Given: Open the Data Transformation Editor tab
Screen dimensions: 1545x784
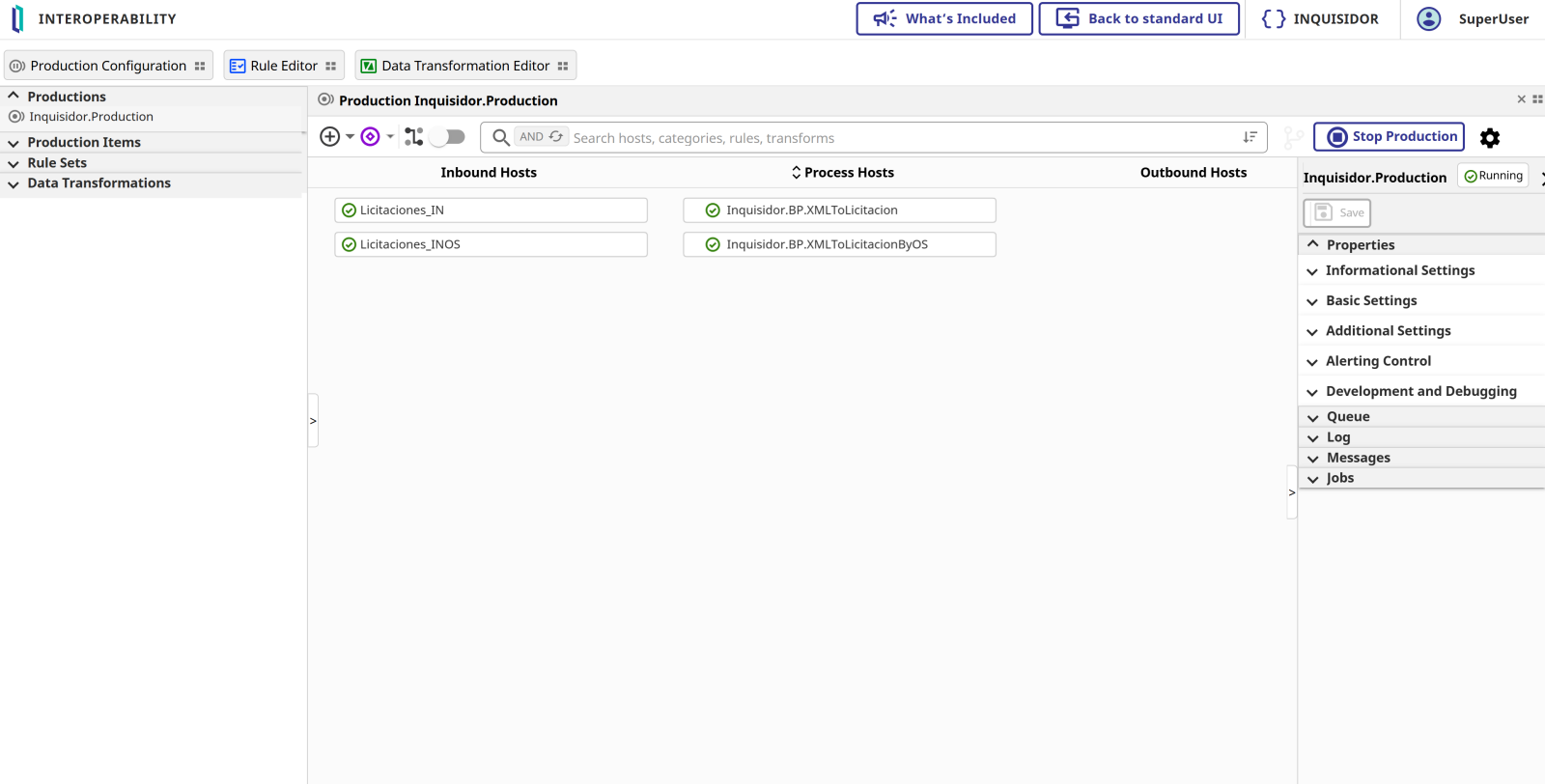Looking at the screenshot, I should tap(464, 66).
